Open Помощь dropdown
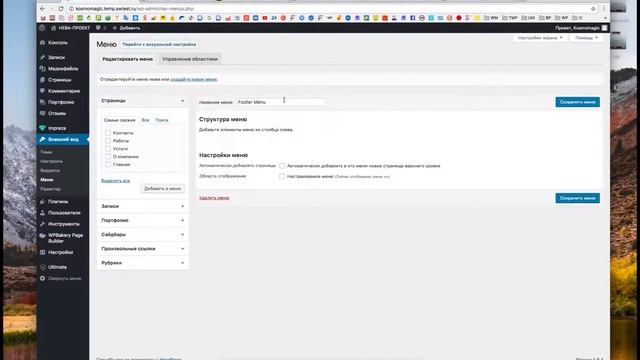The height and width of the screenshot is (360, 640). click(587, 38)
